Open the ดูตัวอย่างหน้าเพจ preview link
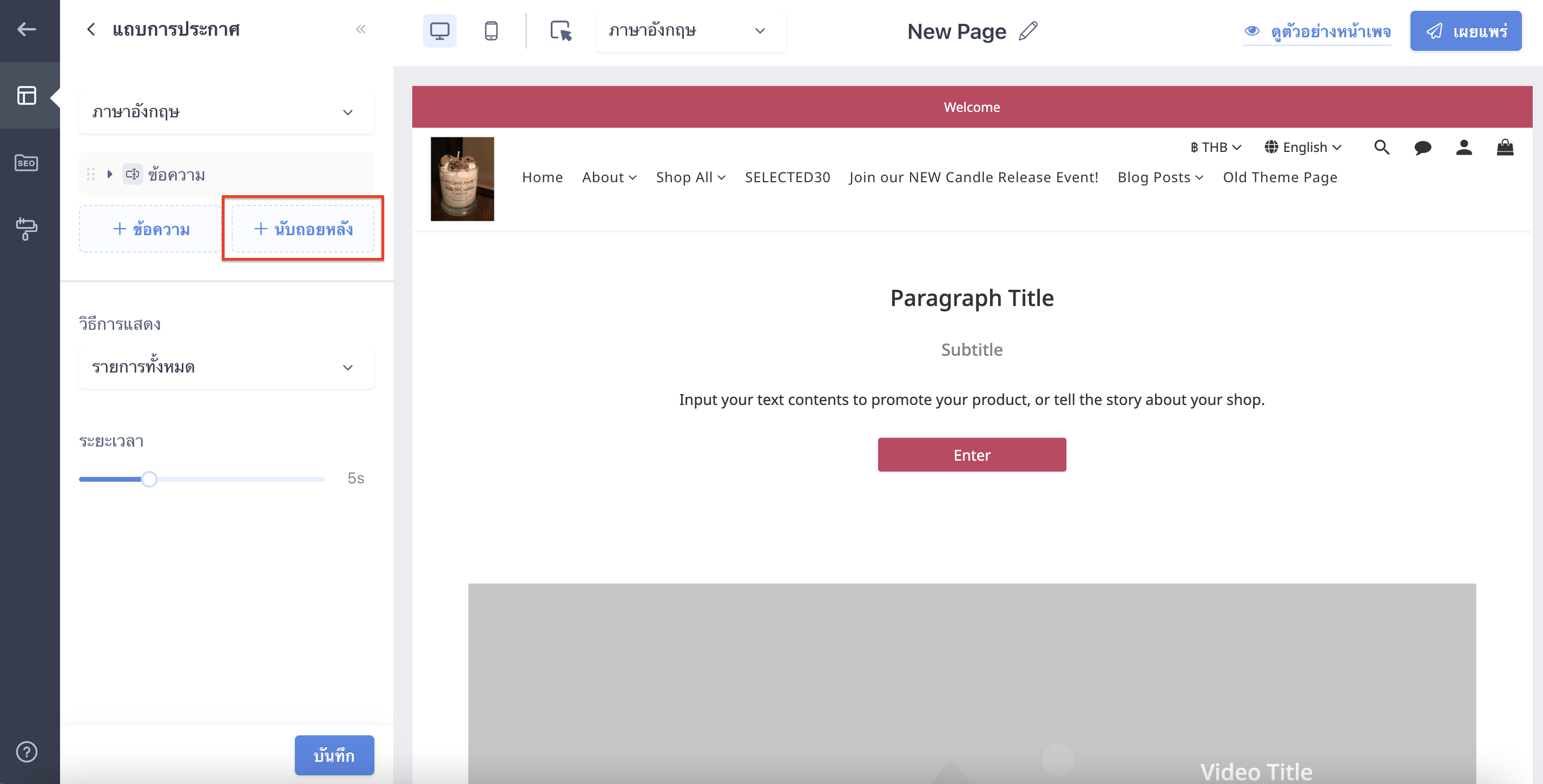This screenshot has width=1543, height=784. pyautogui.click(x=1317, y=31)
